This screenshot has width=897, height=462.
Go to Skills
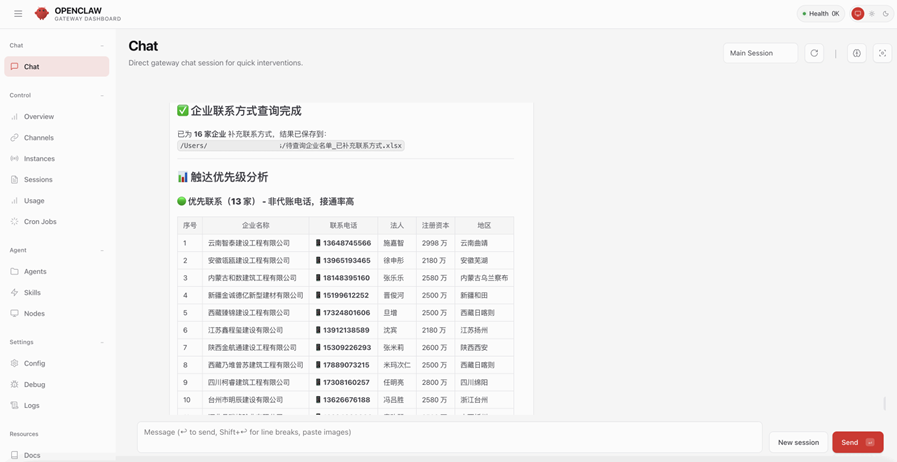(57, 293)
